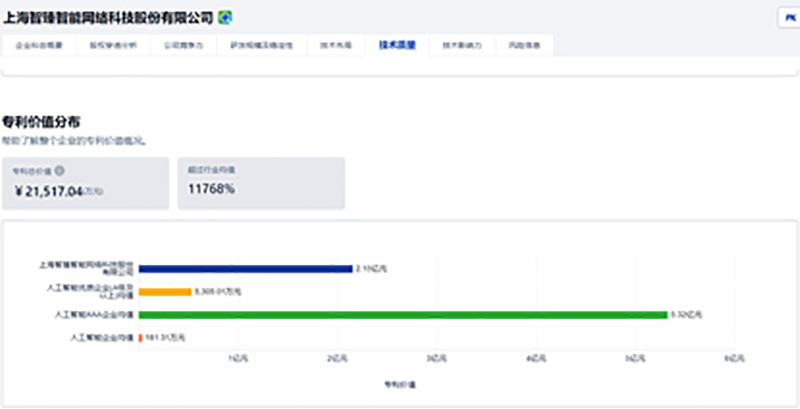The image size is (800, 409).
Task: Switch to the 股权穿透分析 tab
Action: coord(105,45)
